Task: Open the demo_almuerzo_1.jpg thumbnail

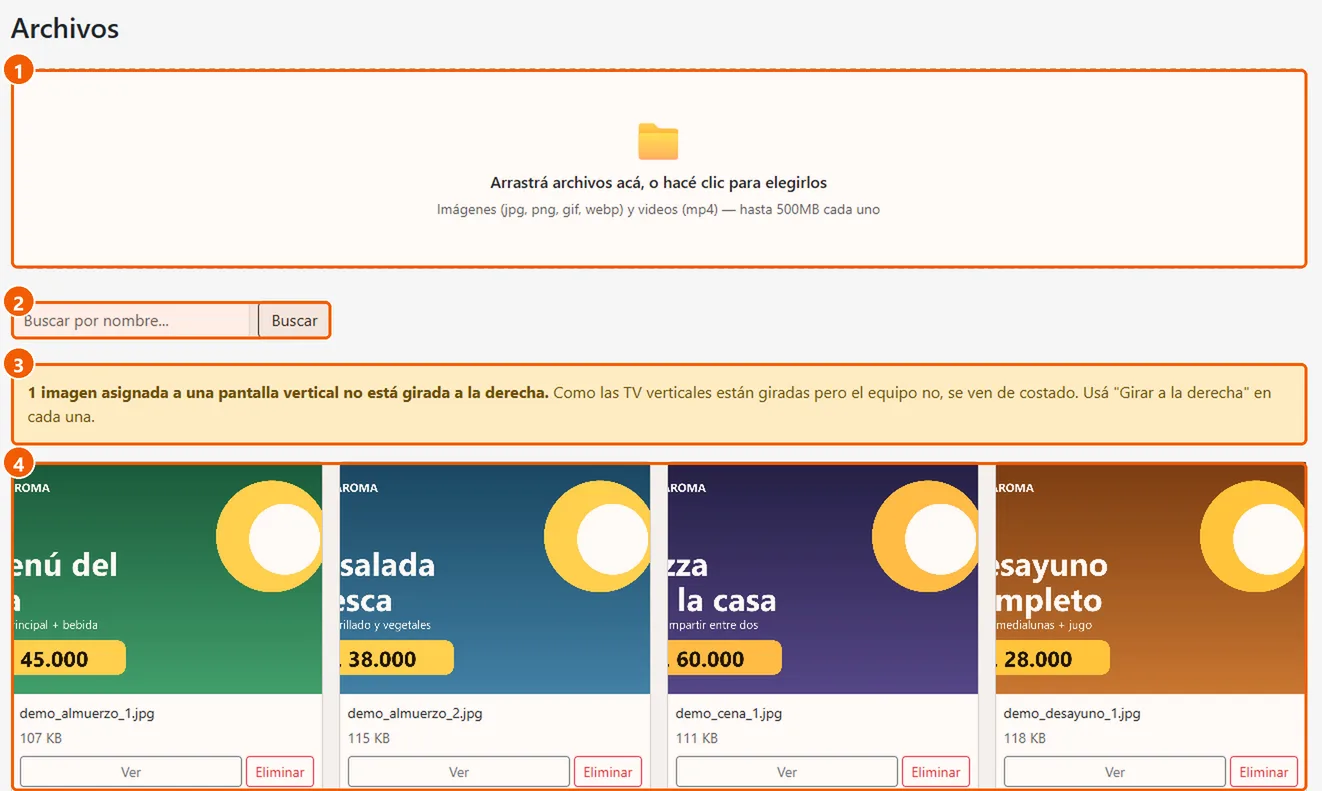Action: pos(167,579)
